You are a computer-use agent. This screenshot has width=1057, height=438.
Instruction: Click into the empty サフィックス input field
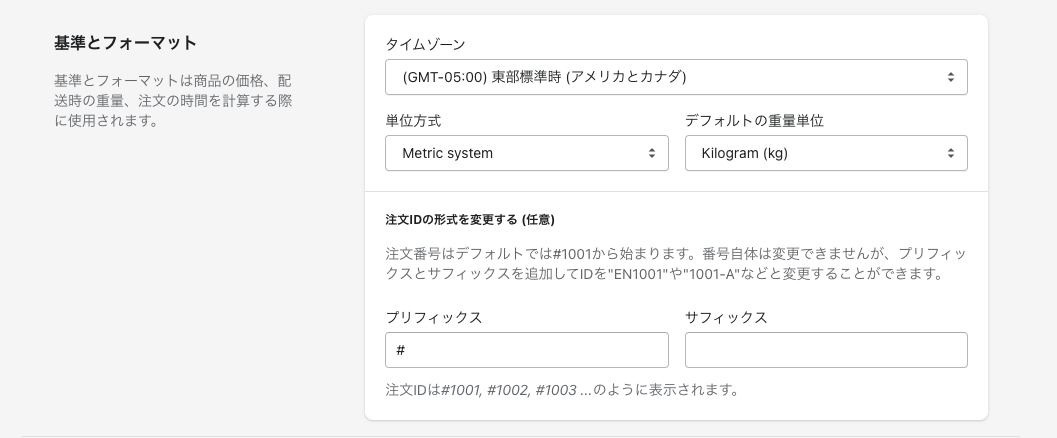pos(826,350)
